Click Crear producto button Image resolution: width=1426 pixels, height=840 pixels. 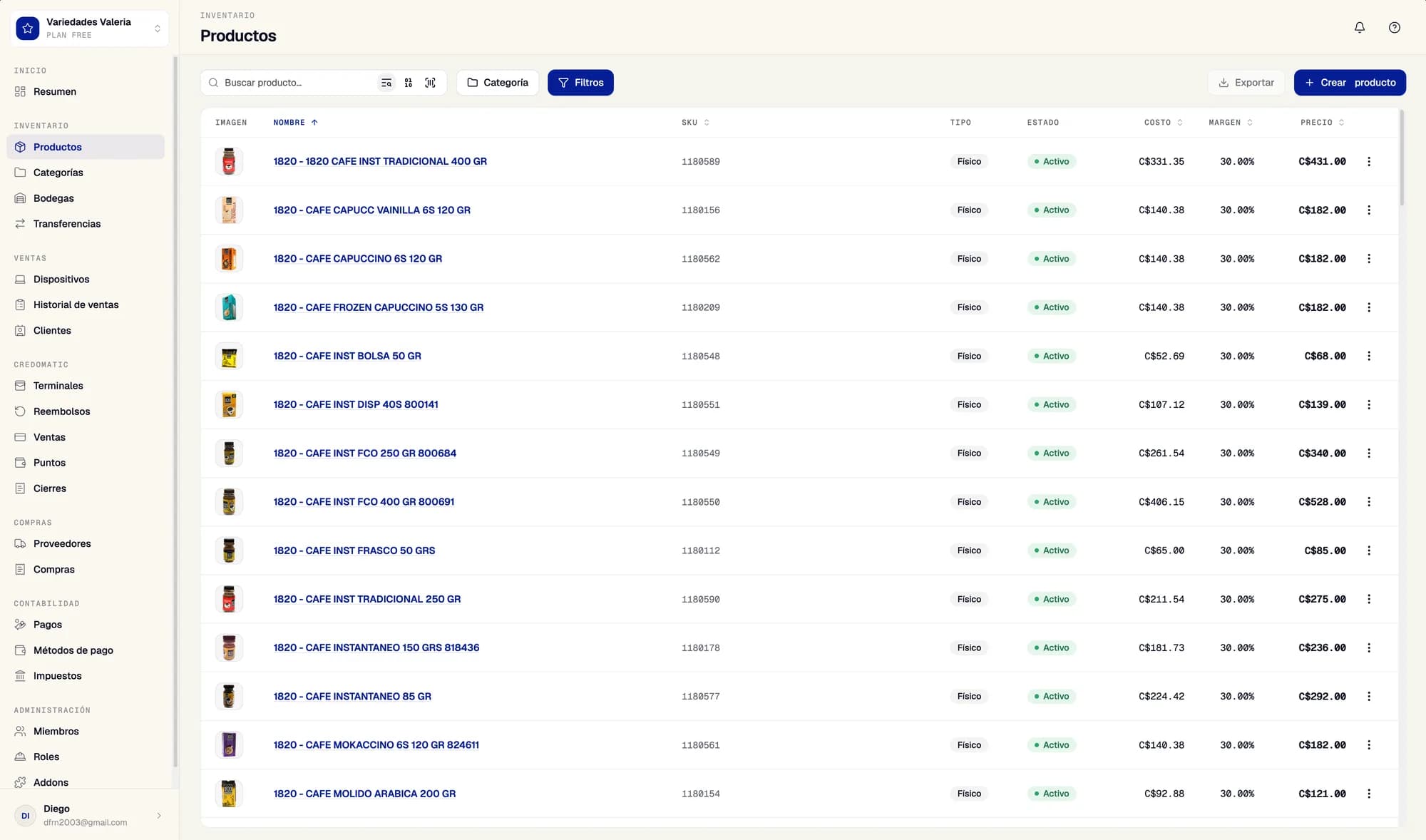coord(1350,83)
